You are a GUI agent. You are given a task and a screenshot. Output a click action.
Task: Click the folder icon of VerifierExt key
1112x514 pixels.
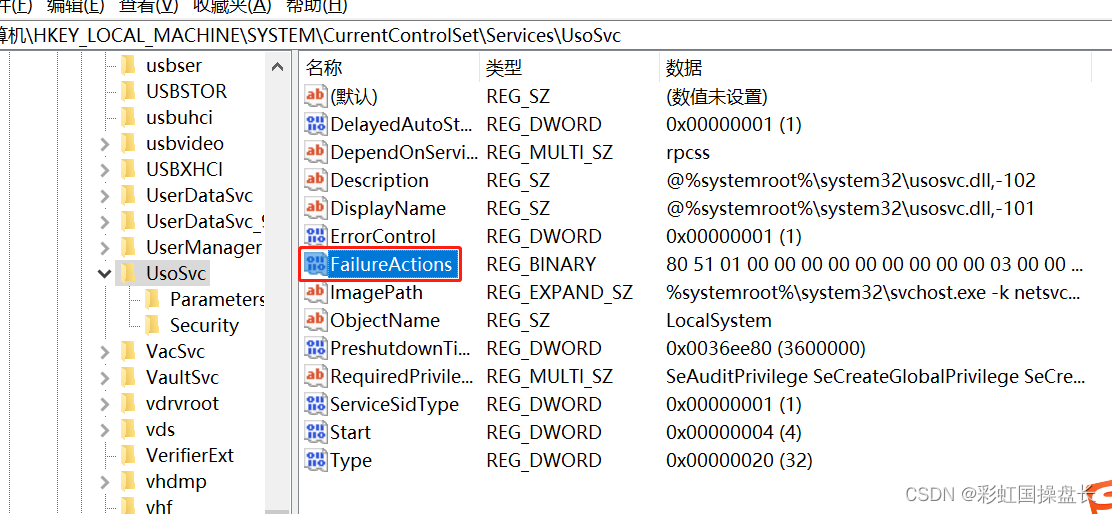click(128, 455)
